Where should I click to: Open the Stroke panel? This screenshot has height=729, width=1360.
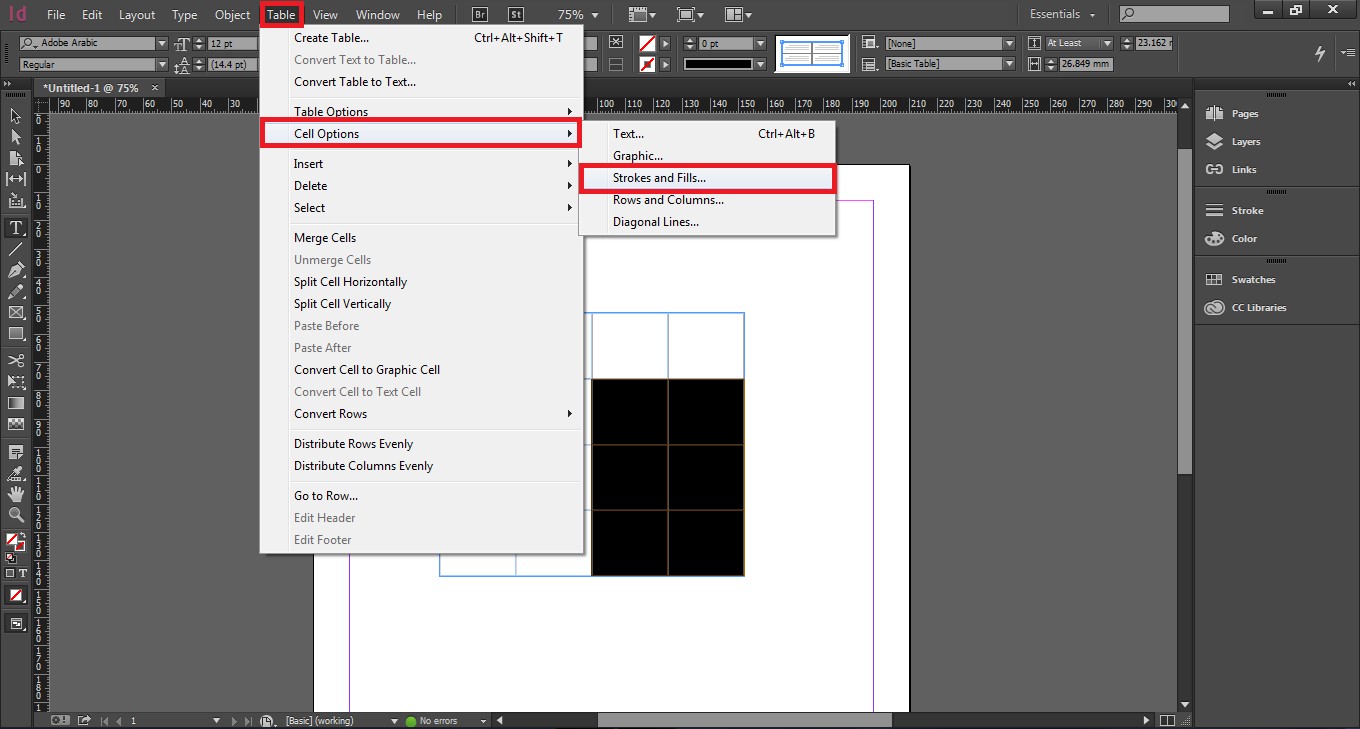pyautogui.click(x=1245, y=211)
